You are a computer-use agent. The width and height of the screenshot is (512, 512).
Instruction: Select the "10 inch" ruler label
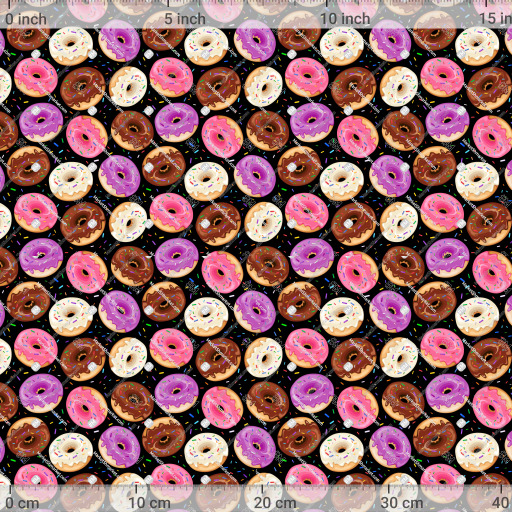point(345,19)
